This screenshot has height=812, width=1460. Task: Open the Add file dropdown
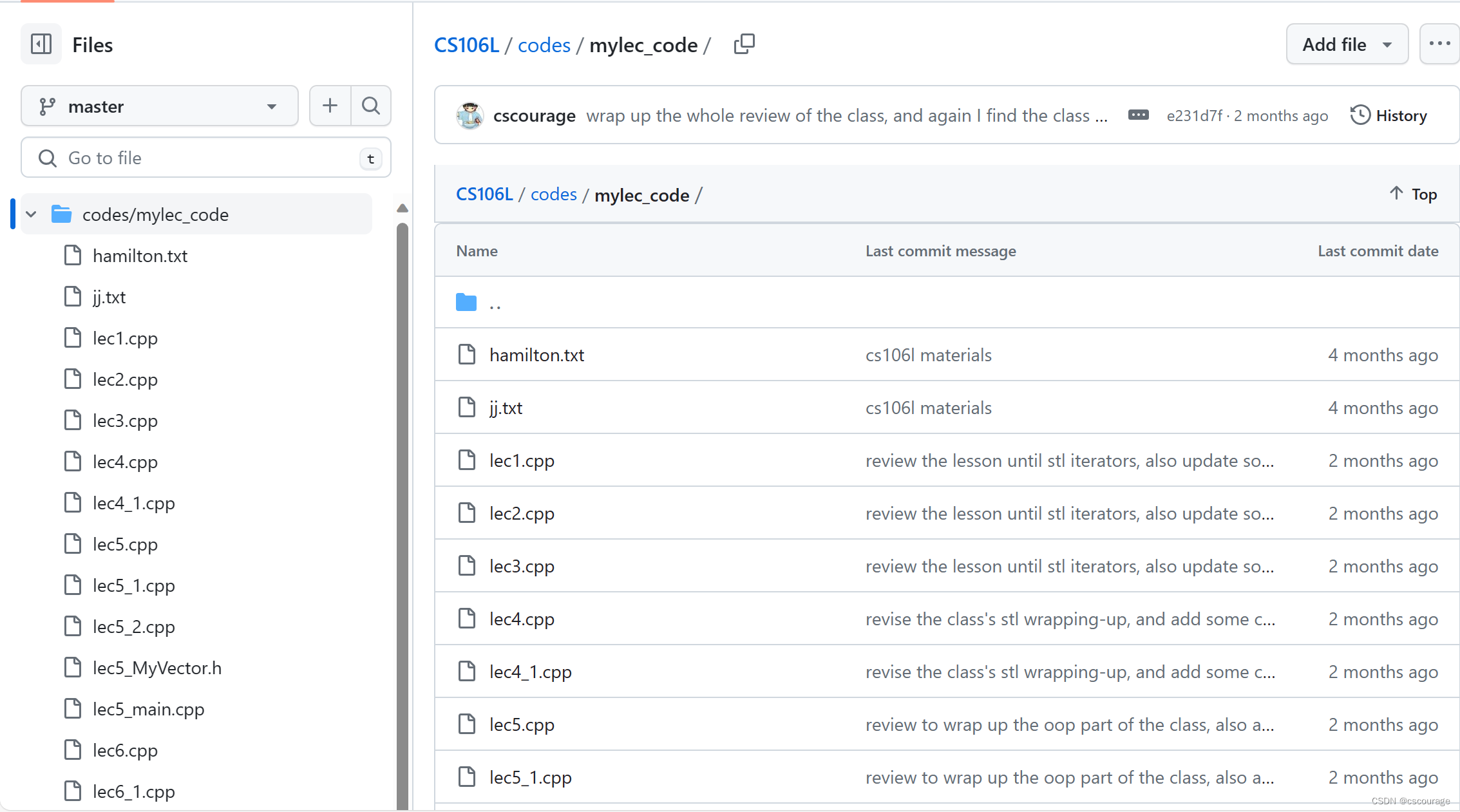coord(1347,44)
